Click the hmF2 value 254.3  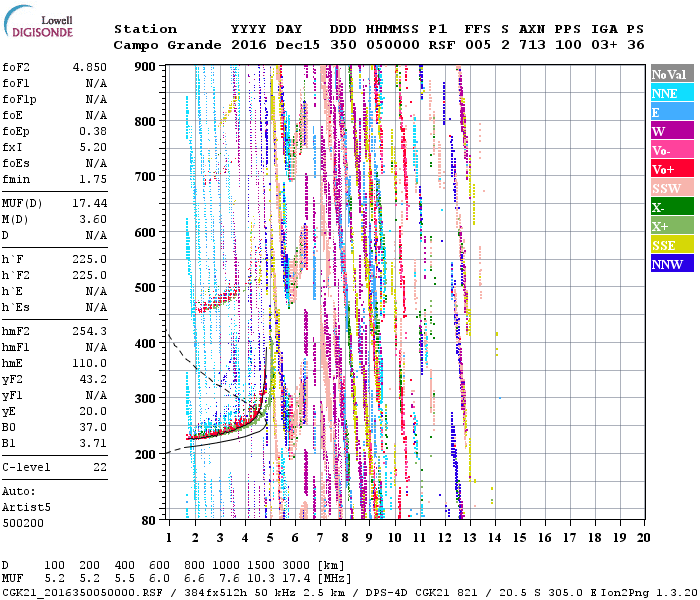tap(90, 331)
